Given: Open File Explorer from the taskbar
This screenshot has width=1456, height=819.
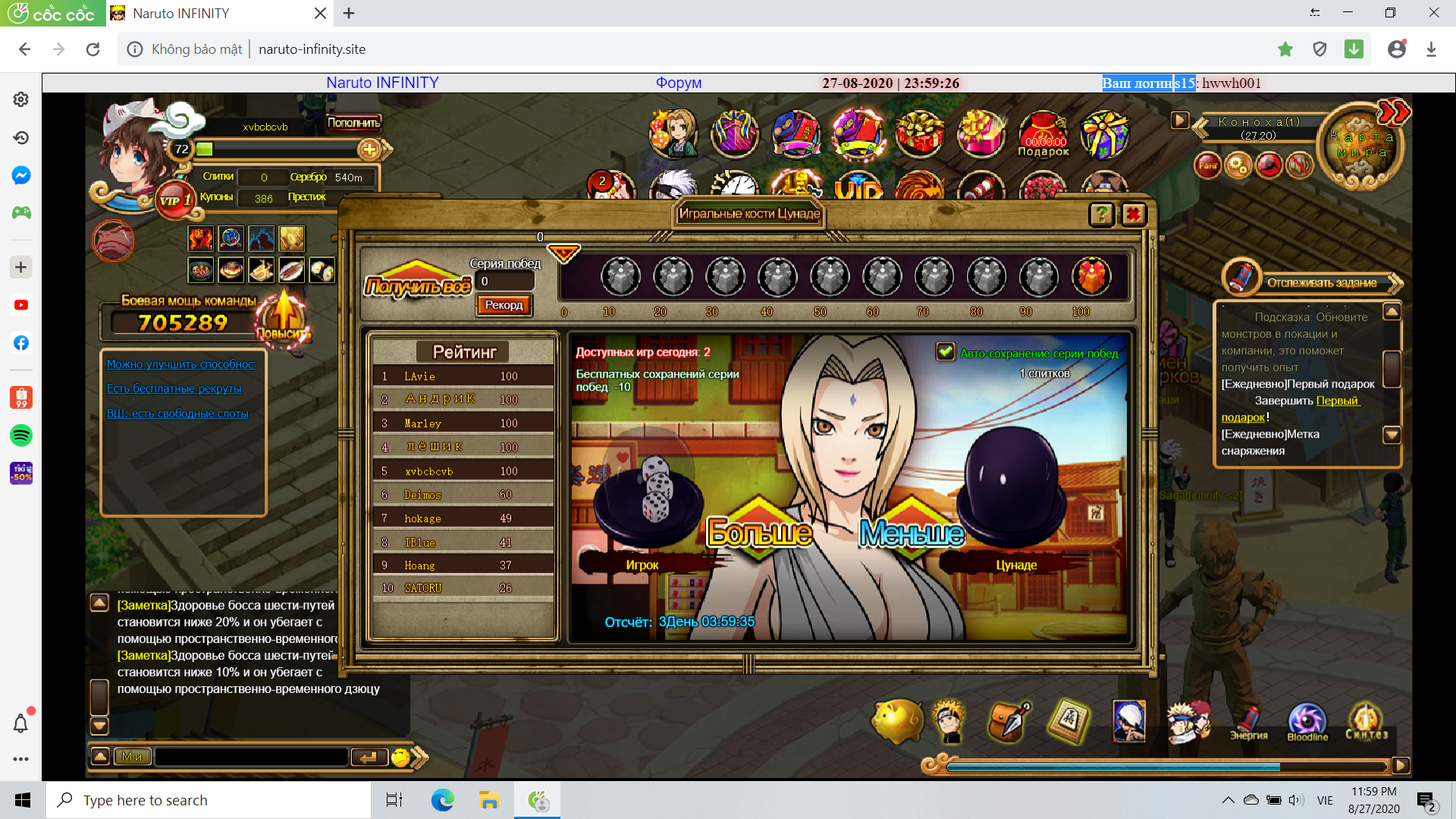Looking at the screenshot, I should coord(489,800).
